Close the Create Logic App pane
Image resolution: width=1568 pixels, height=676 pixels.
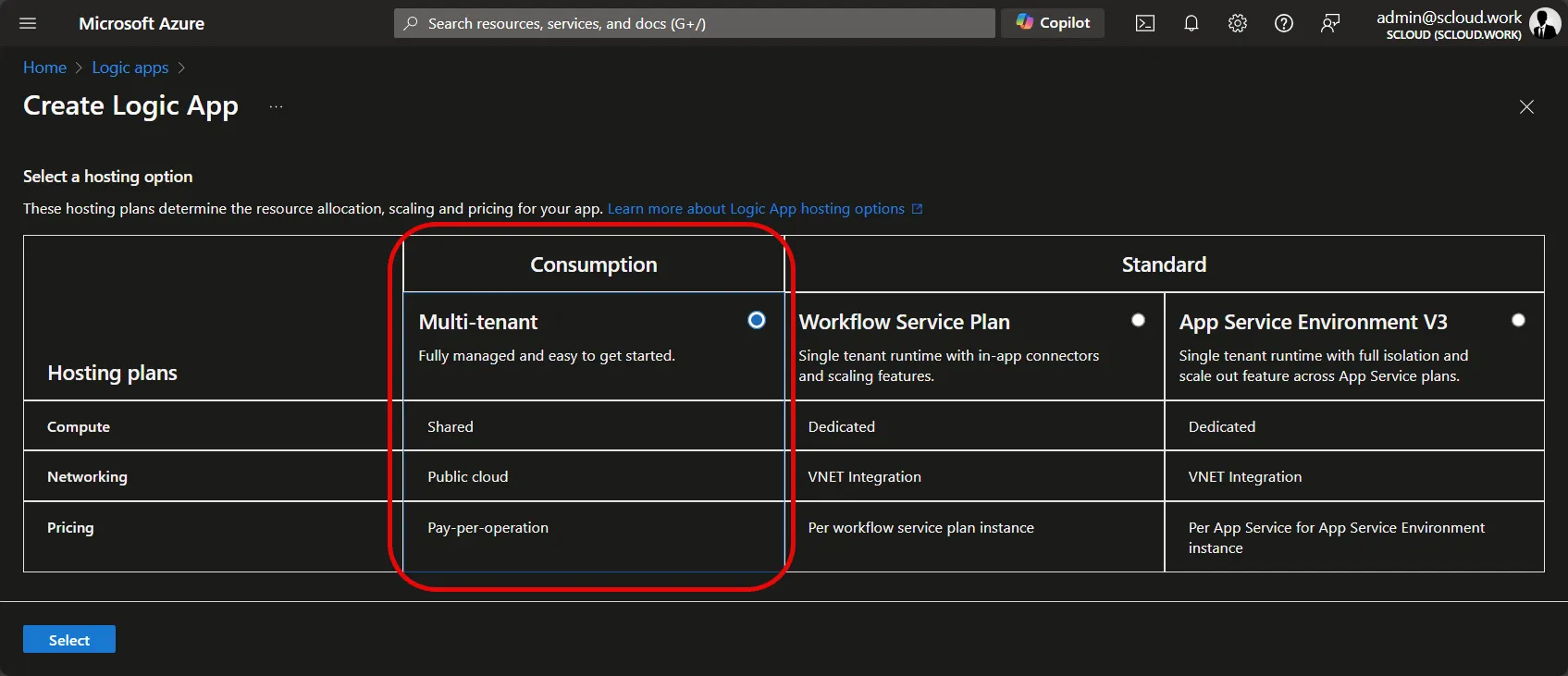pos(1526,107)
